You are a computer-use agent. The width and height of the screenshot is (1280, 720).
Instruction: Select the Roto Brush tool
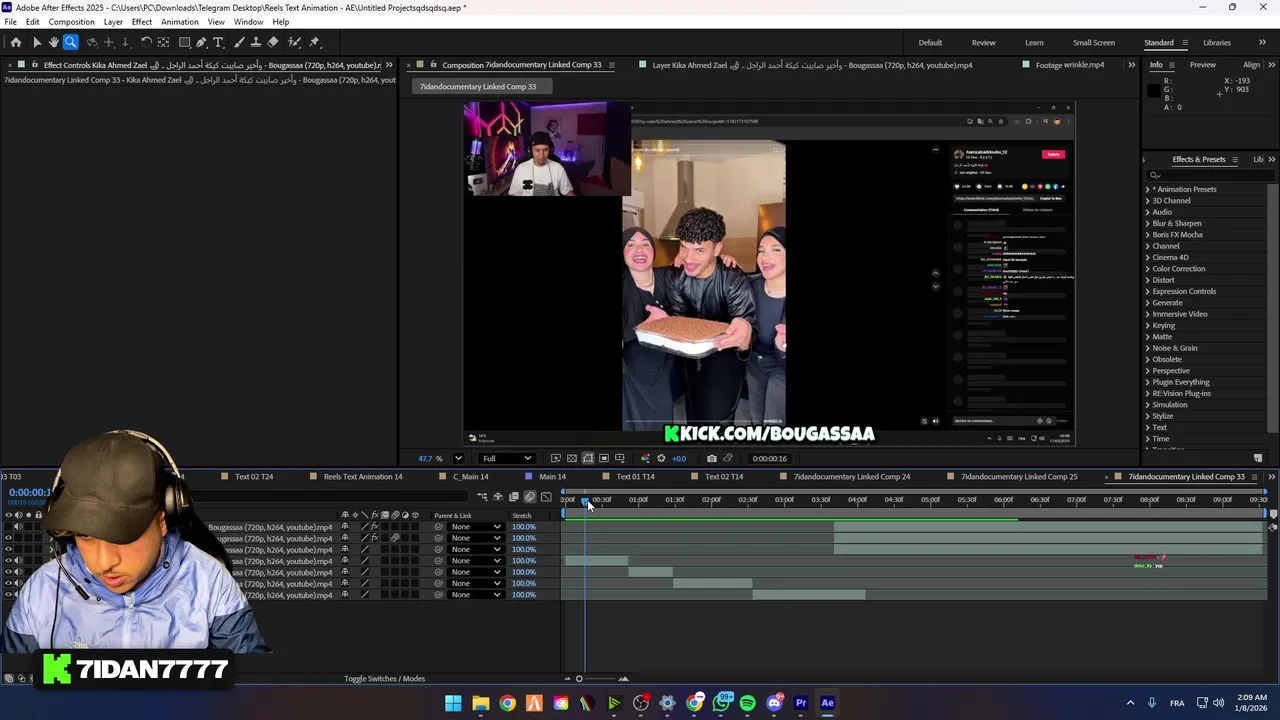(x=294, y=42)
